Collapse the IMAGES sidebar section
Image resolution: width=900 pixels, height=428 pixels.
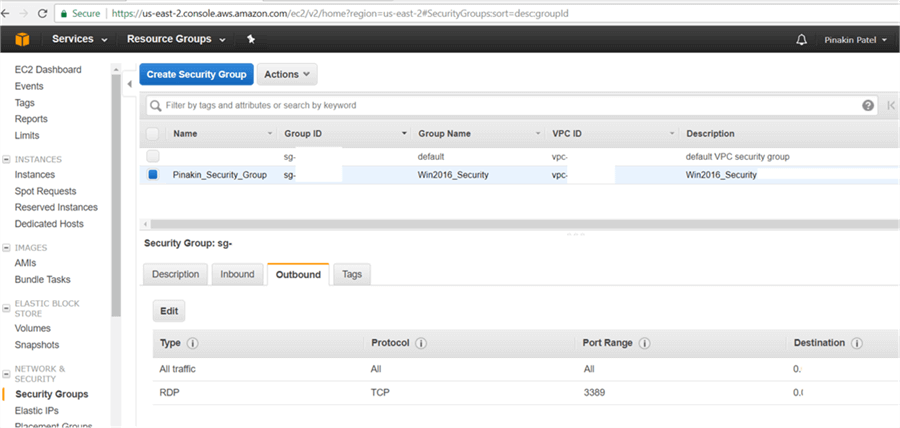6,248
